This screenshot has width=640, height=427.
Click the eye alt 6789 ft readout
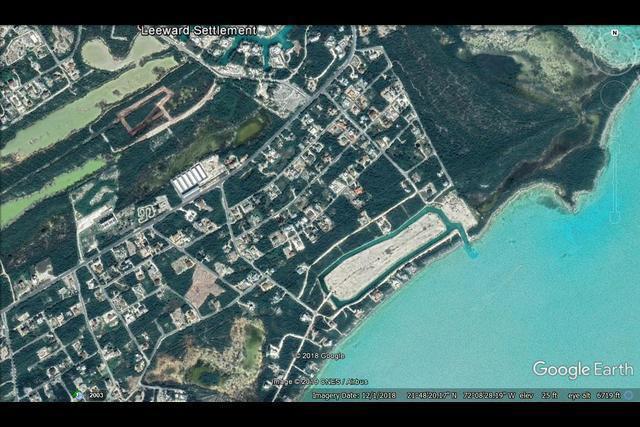click(x=595, y=395)
